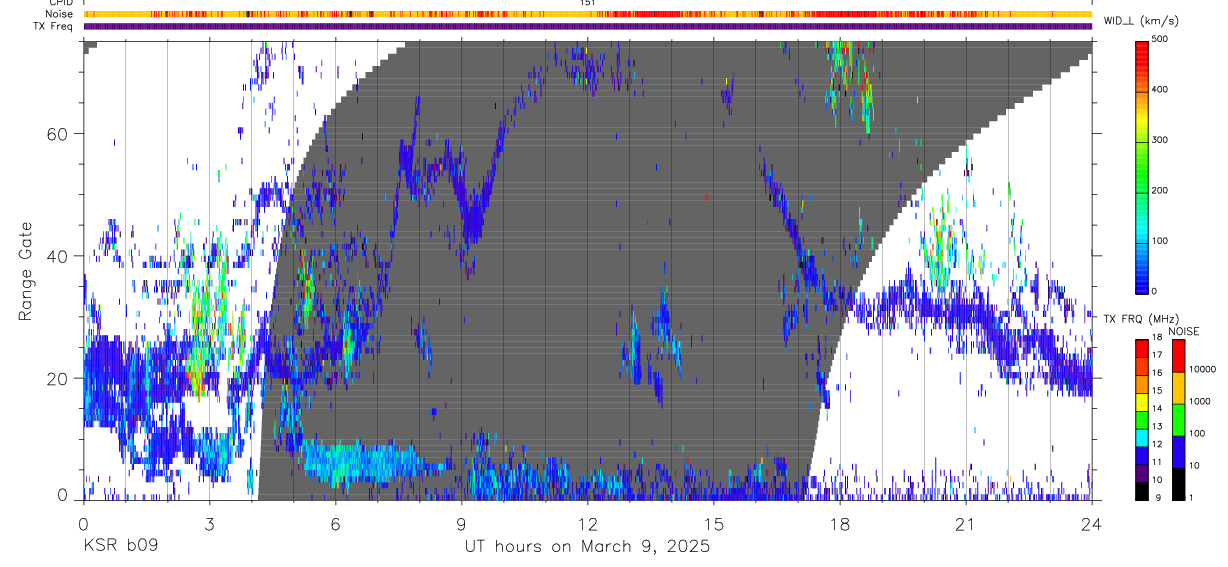Image resolution: width=1228 pixels, height=567 pixels.
Task: Click the y-axis tick label '40'
Action: click(57, 255)
